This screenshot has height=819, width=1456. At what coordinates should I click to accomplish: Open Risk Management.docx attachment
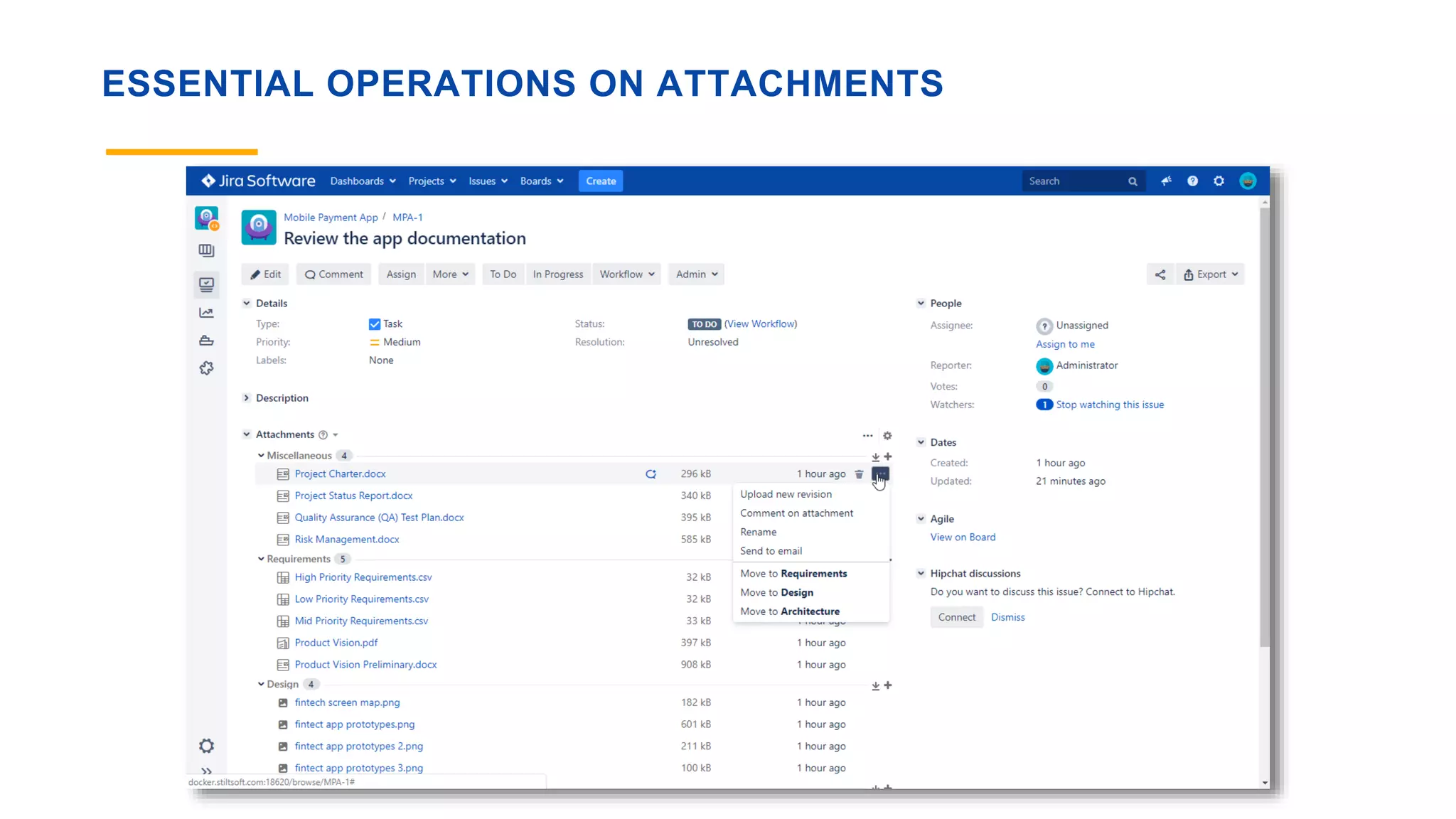(347, 540)
